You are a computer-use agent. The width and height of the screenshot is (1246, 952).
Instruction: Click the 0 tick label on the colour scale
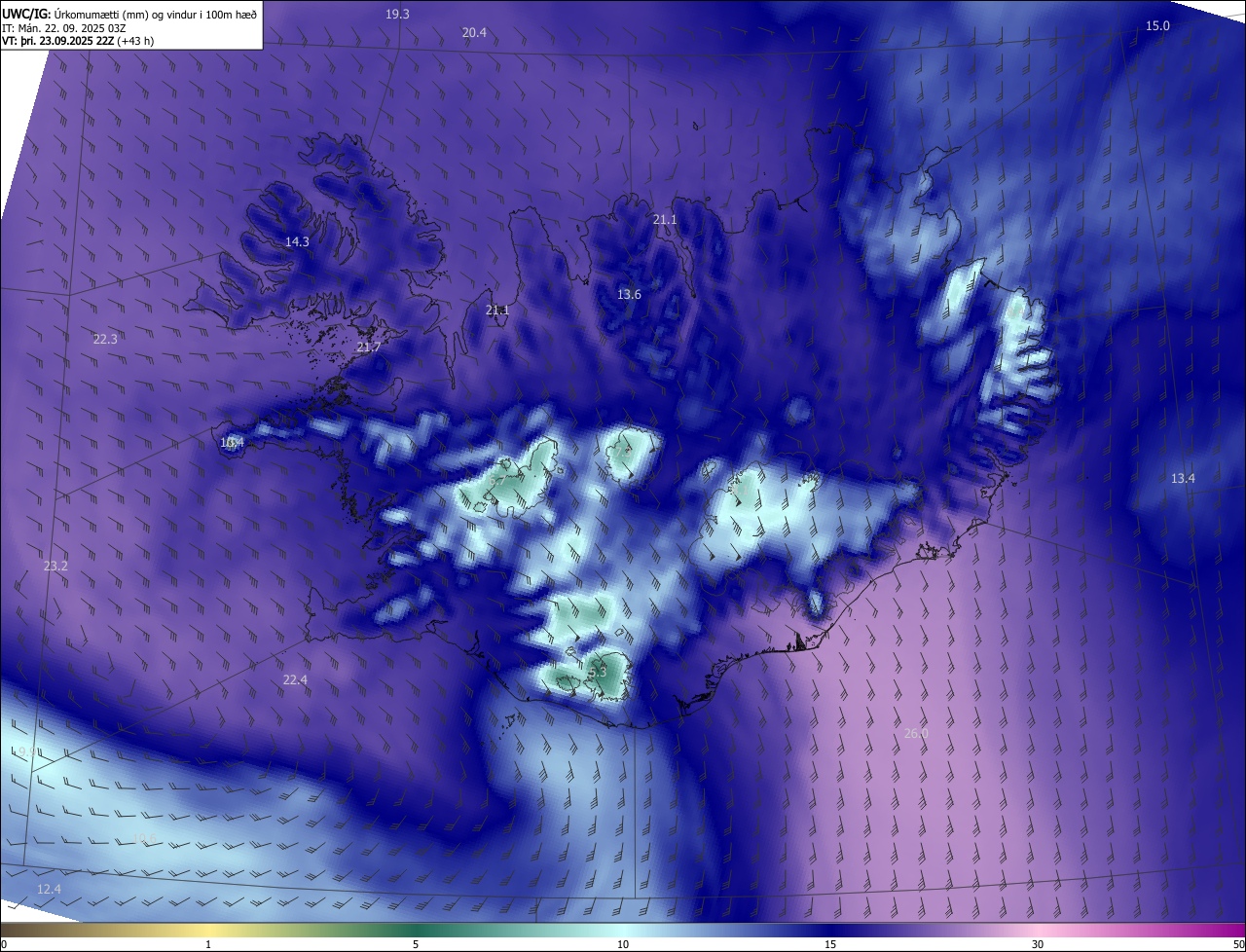coord(4,944)
